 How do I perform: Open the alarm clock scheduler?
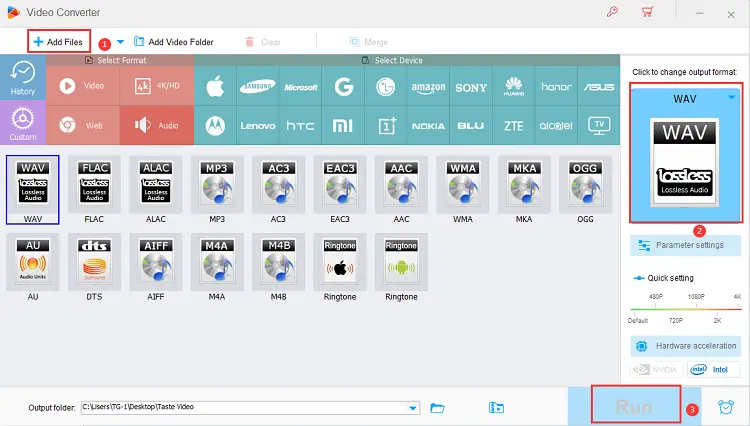[726, 407]
